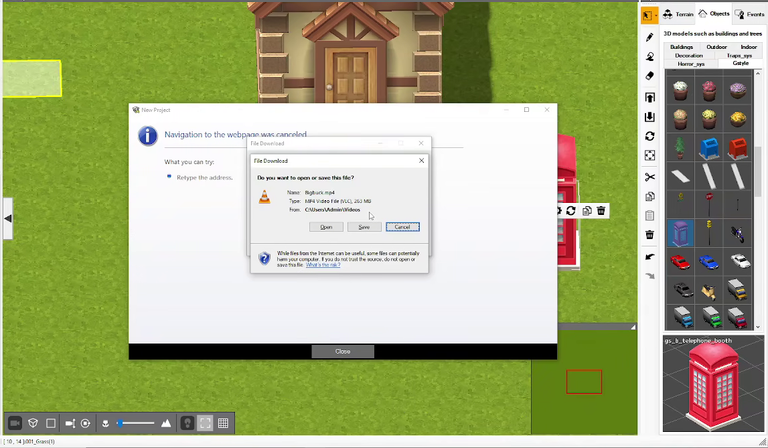
Task: Open the Outdoor category tab
Action: click(716, 47)
